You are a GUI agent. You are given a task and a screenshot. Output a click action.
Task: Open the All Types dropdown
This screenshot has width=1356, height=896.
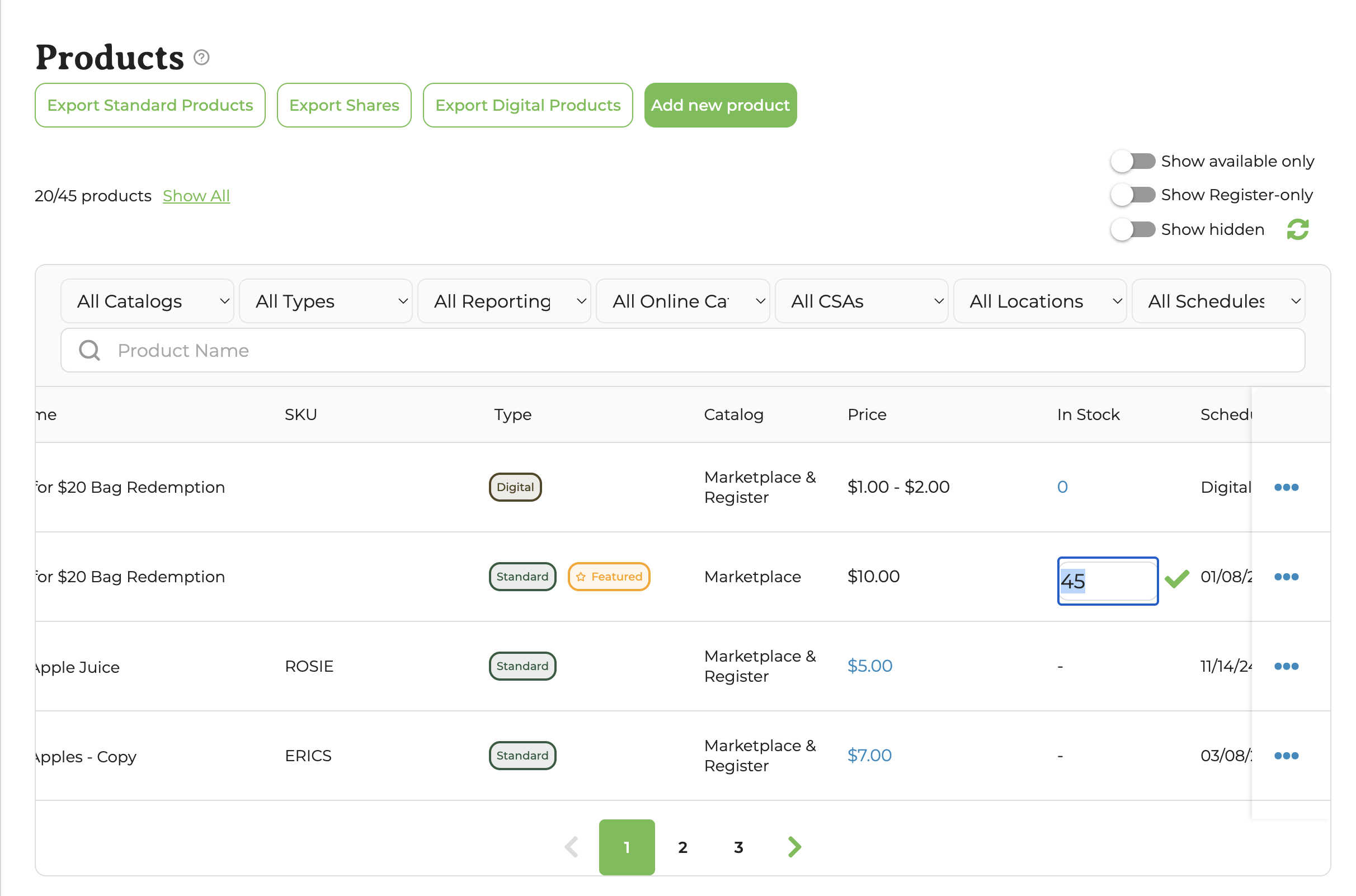(x=326, y=301)
